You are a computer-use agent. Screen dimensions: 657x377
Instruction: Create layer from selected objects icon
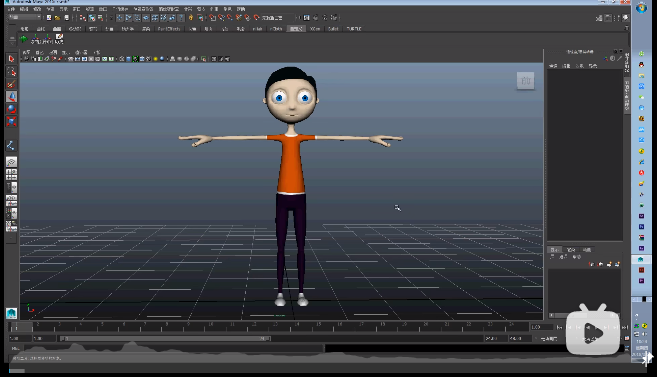617,264
